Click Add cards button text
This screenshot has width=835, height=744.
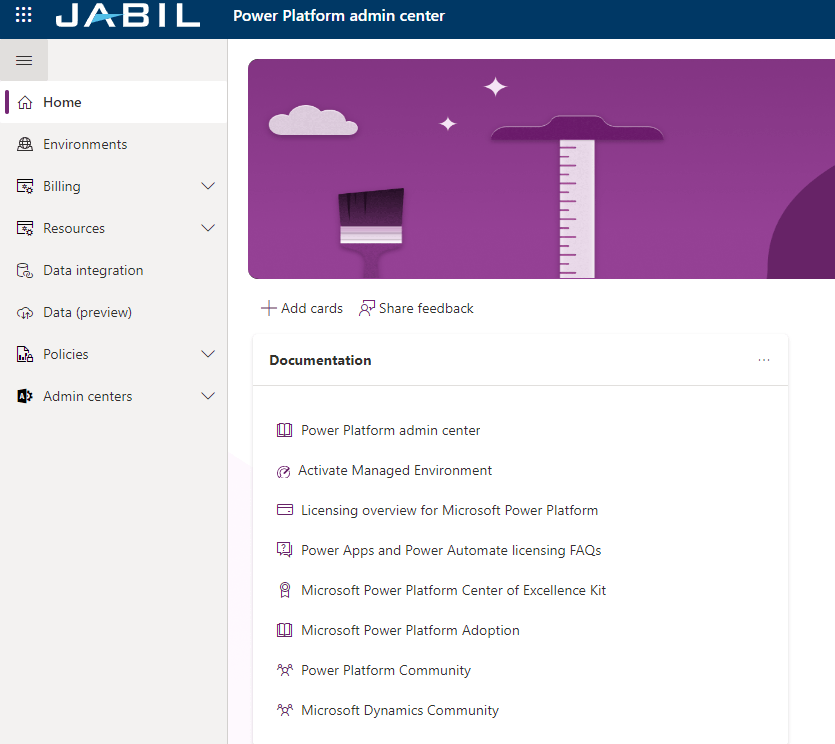pos(312,308)
